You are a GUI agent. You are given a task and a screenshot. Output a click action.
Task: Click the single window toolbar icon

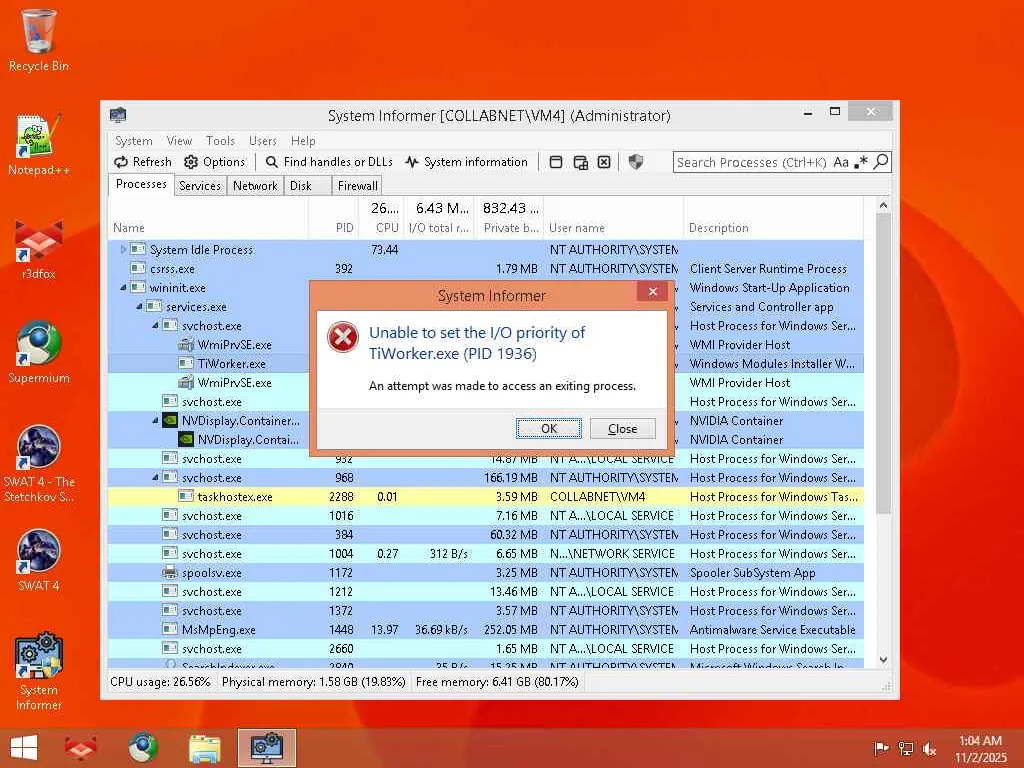click(556, 162)
